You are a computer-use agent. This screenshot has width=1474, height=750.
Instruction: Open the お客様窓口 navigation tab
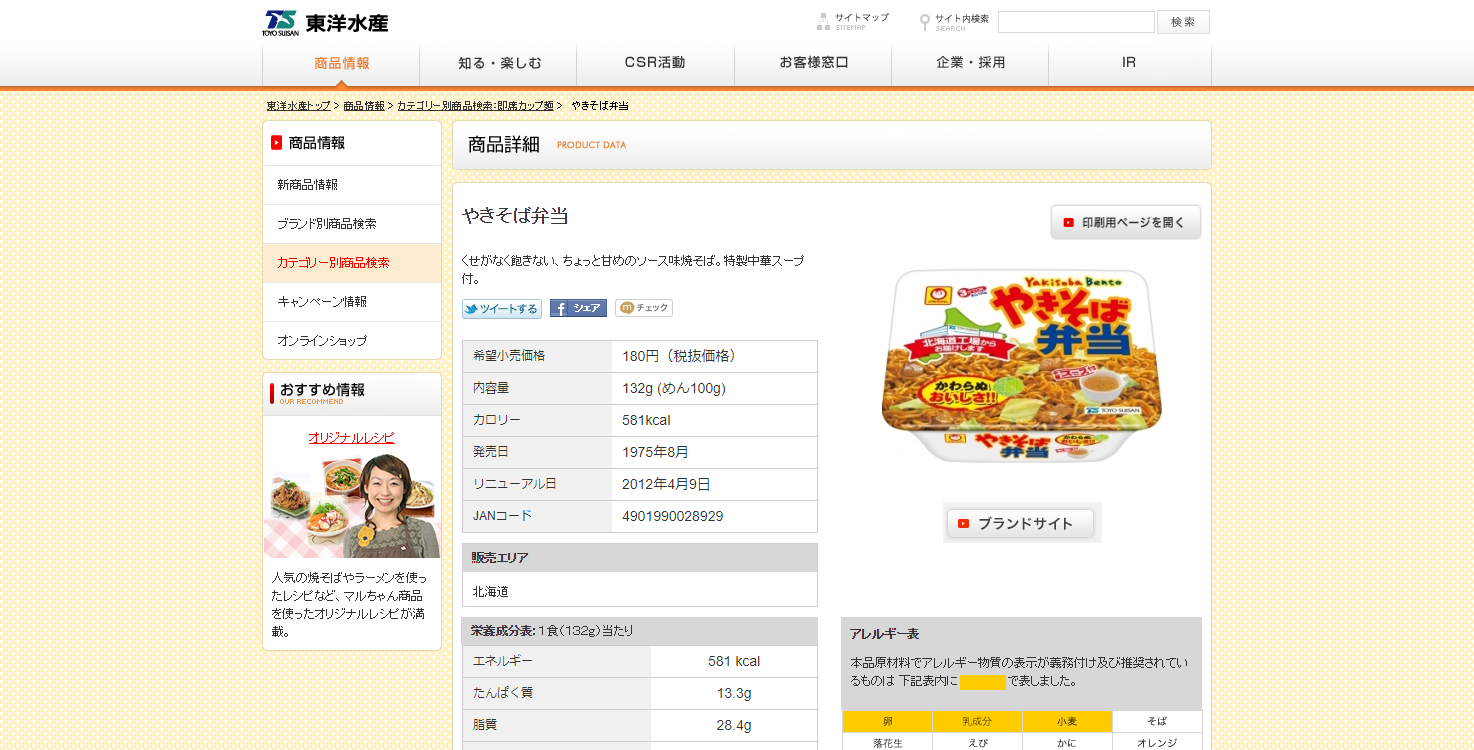coord(813,63)
